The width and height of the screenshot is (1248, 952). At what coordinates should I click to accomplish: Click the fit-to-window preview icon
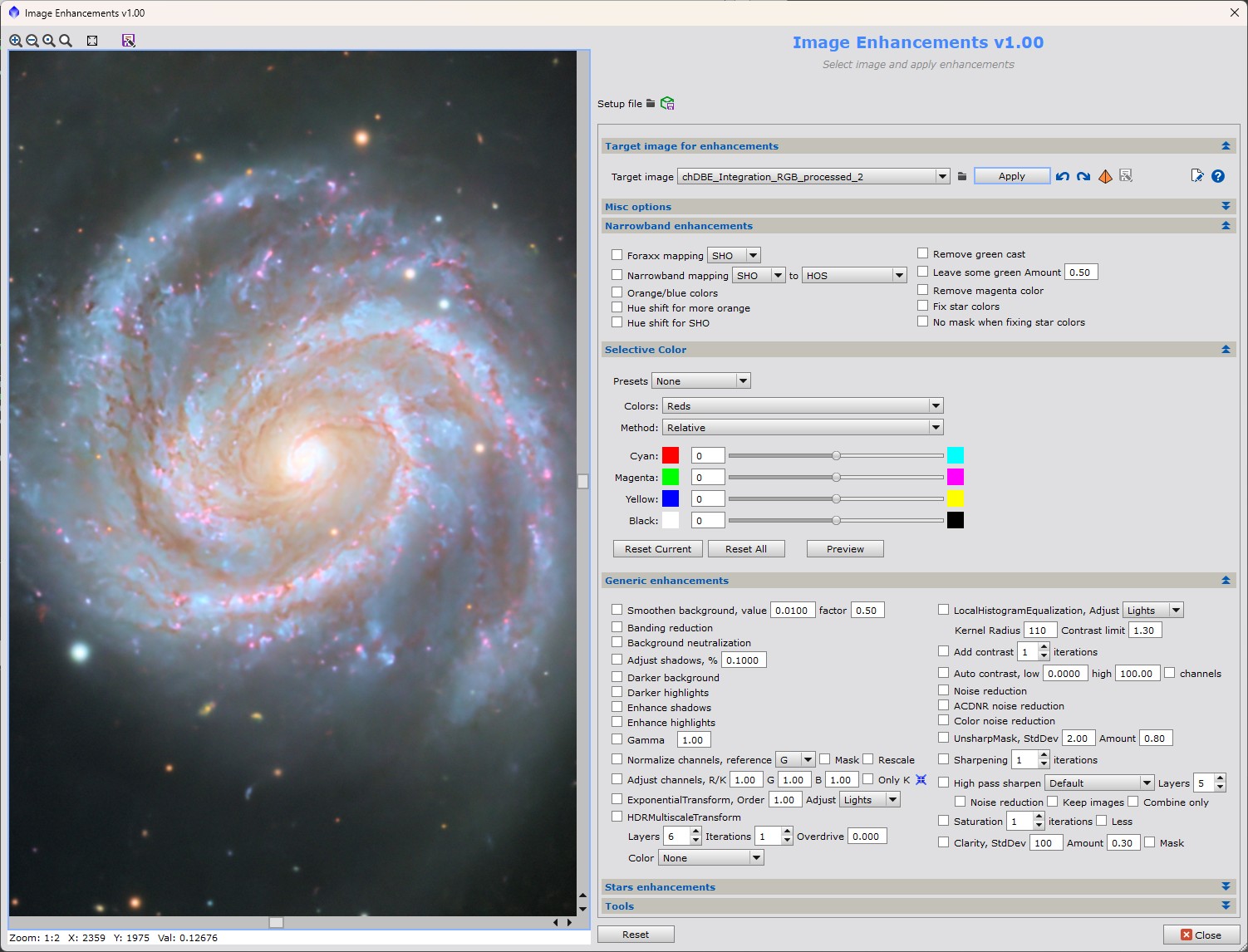point(92,41)
